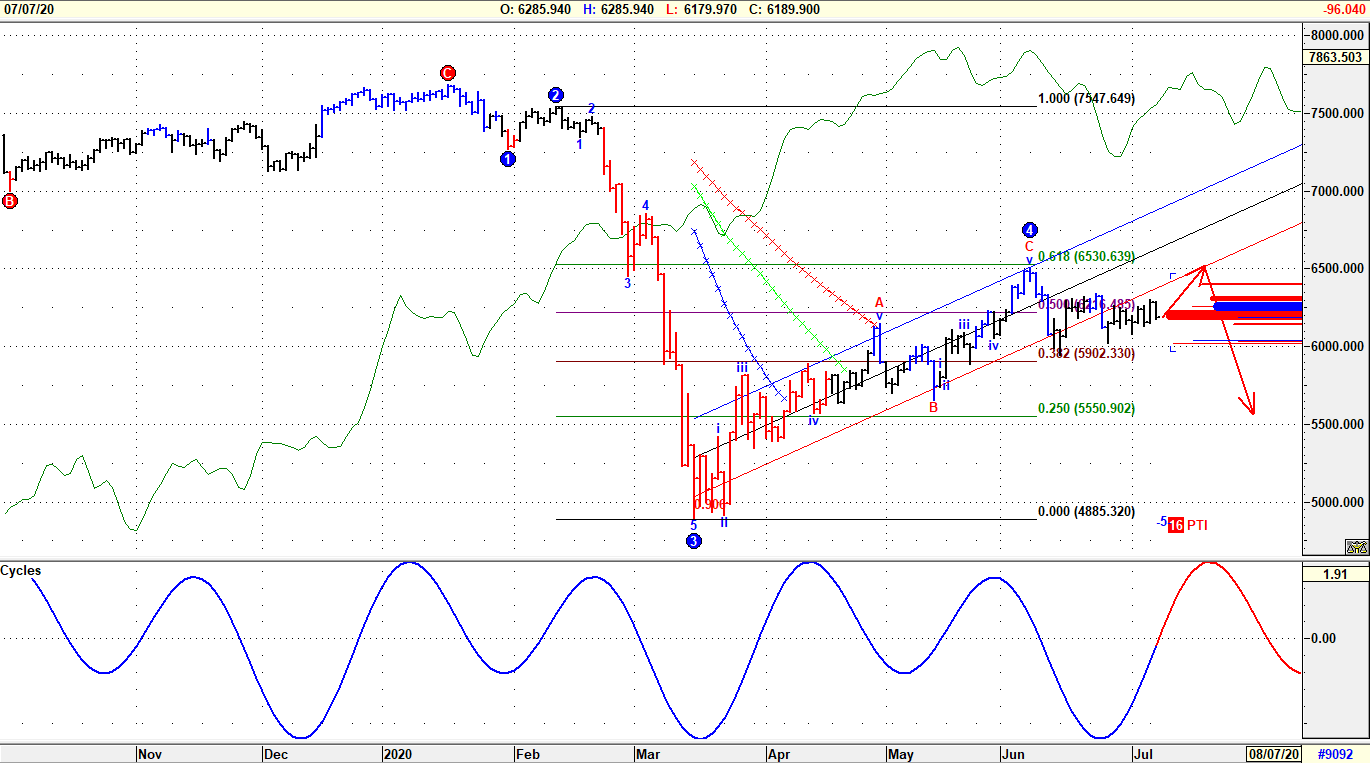This screenshot has height=763, width=1370.
Task: Click the 5000.000 price axis label
Action: point(1337,503)
